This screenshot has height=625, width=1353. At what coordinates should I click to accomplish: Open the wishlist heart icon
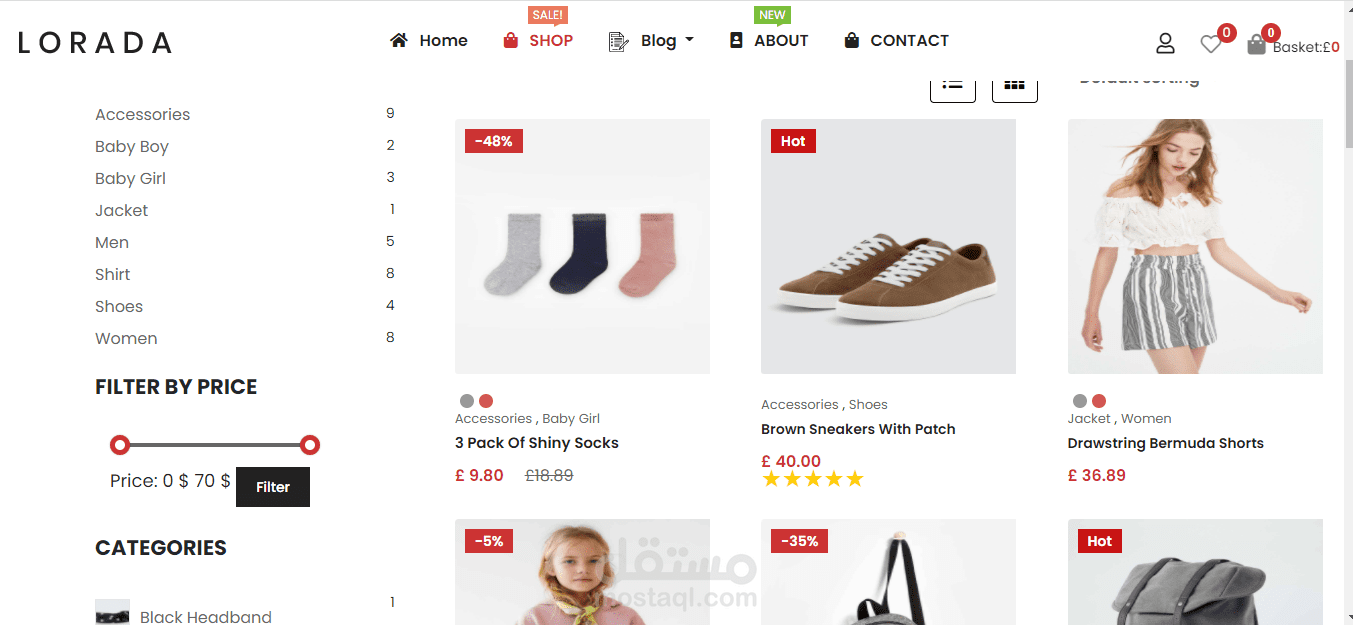point(1211,44)
